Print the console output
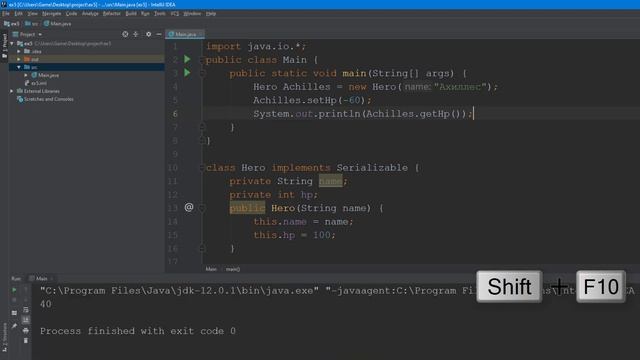Screen dimensions: 640x360 point(26,331)
